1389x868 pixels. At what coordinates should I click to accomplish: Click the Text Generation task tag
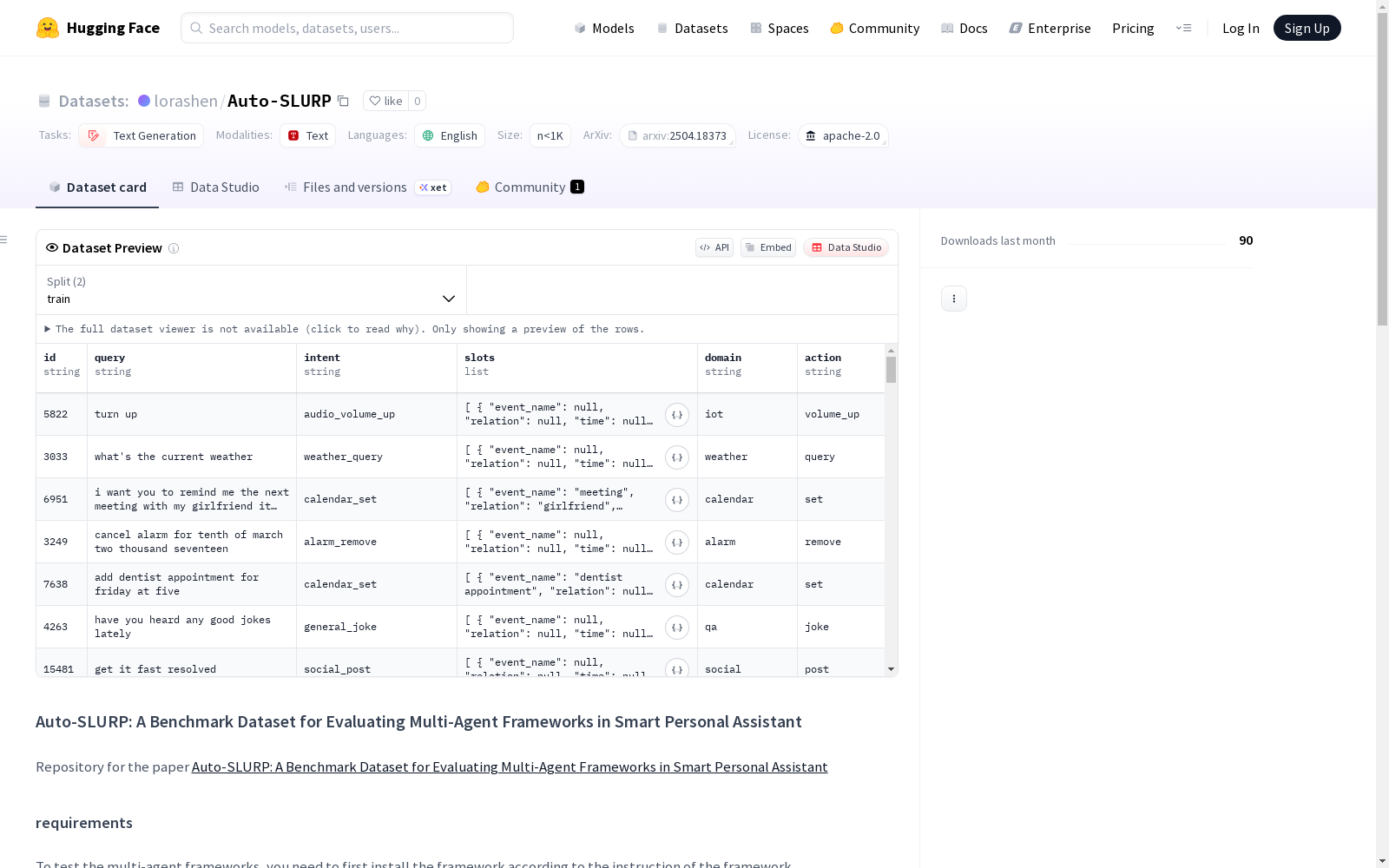pos(142,135)
